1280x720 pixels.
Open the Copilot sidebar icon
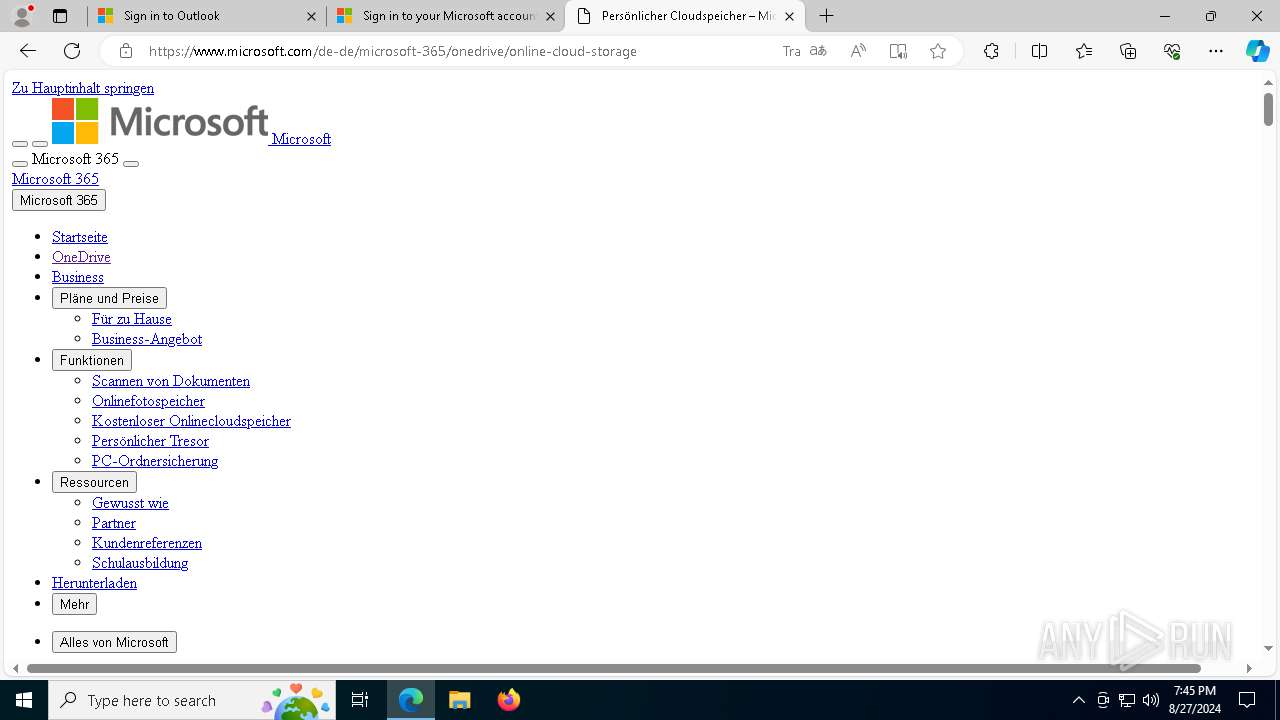(1257, 51)
